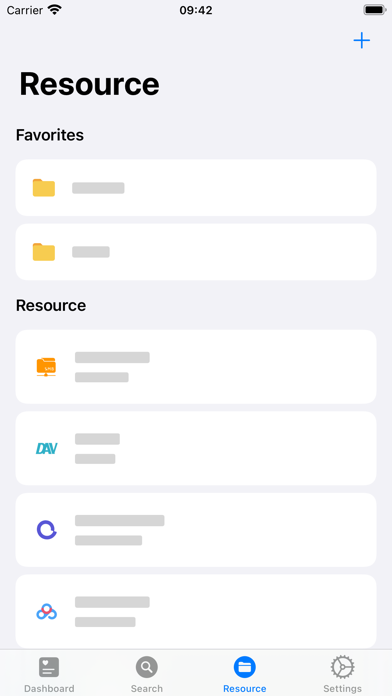Tap the first favorite's placeholder name
Screen dimensions: 392x696
click(x=98, y=188)
